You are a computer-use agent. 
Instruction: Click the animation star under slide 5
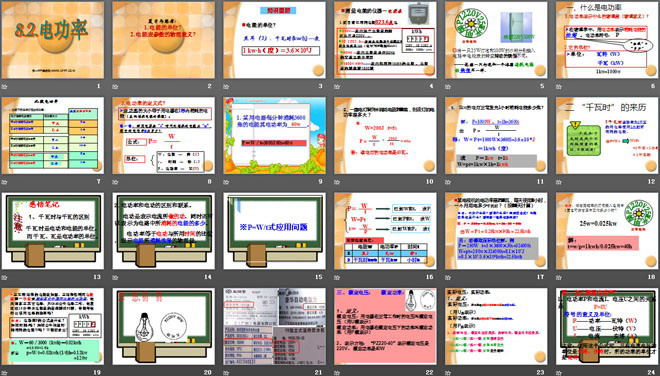coord(448,87)
